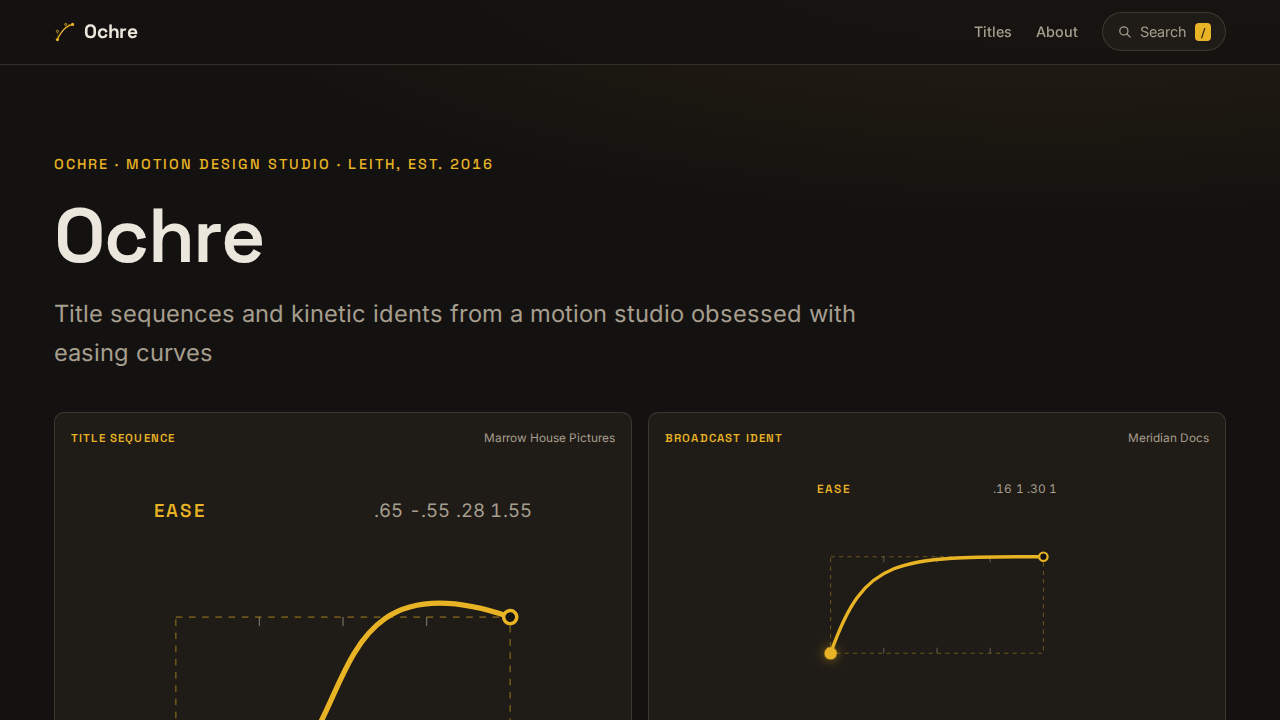Select the filled start point of Meridian Docs curve

point(830,653)
